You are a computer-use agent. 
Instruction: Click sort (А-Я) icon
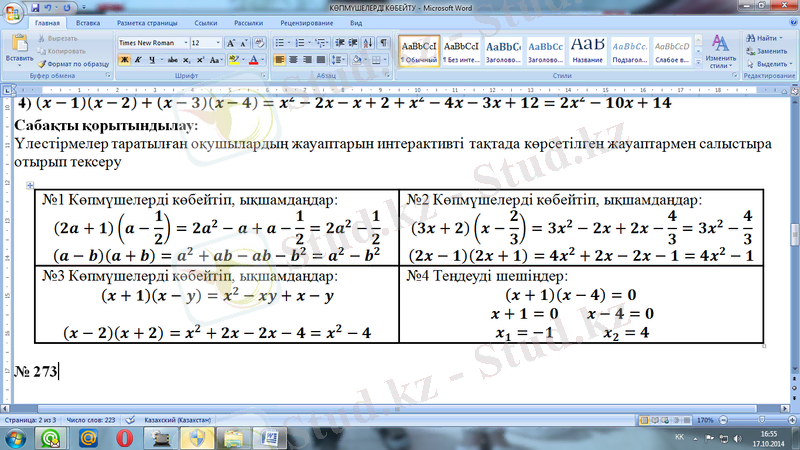pos(369,44)
